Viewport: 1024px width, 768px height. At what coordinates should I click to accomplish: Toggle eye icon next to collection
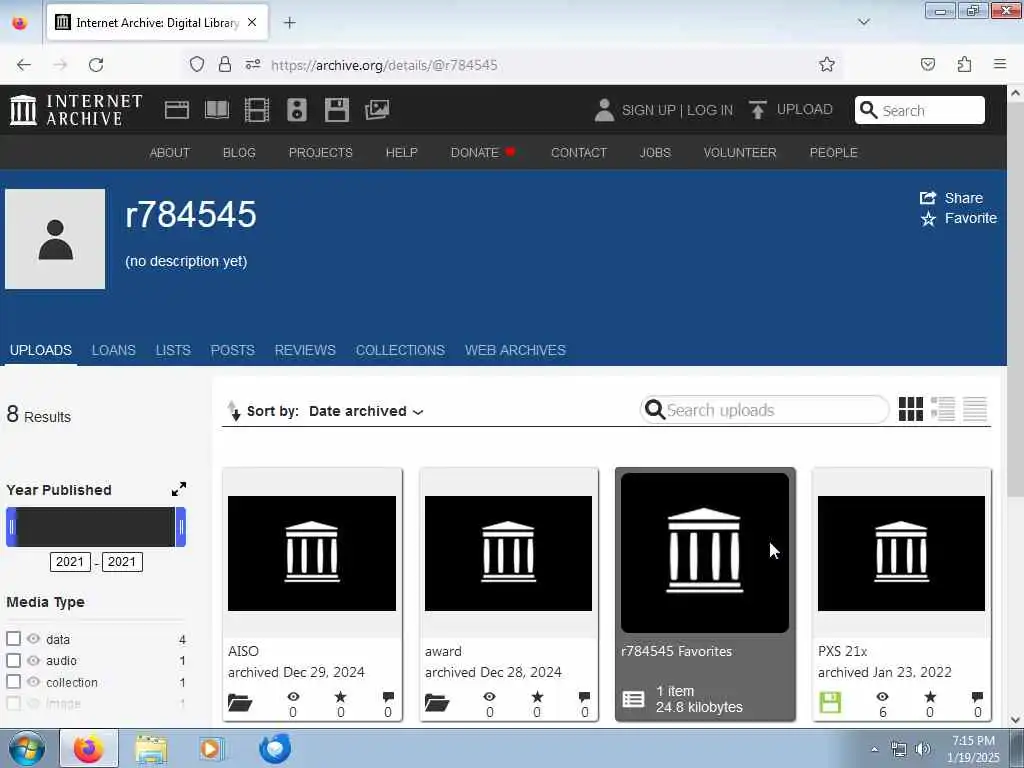pyautogui.click(x=33, y=682)
